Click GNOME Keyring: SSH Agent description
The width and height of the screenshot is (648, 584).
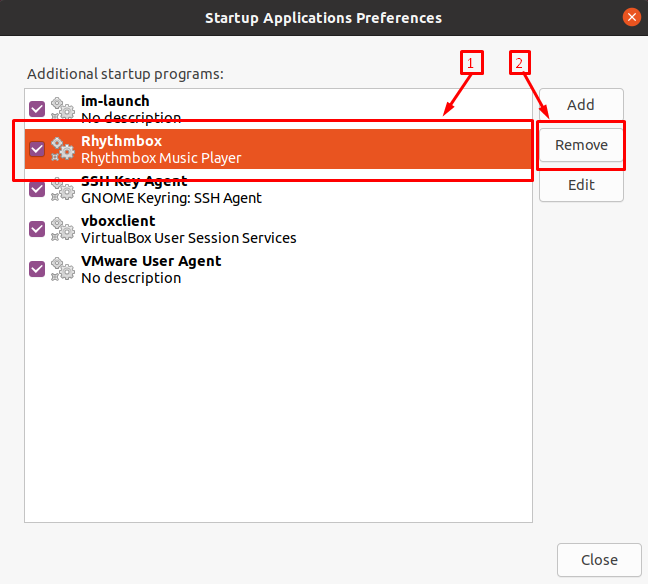(172, 198)
